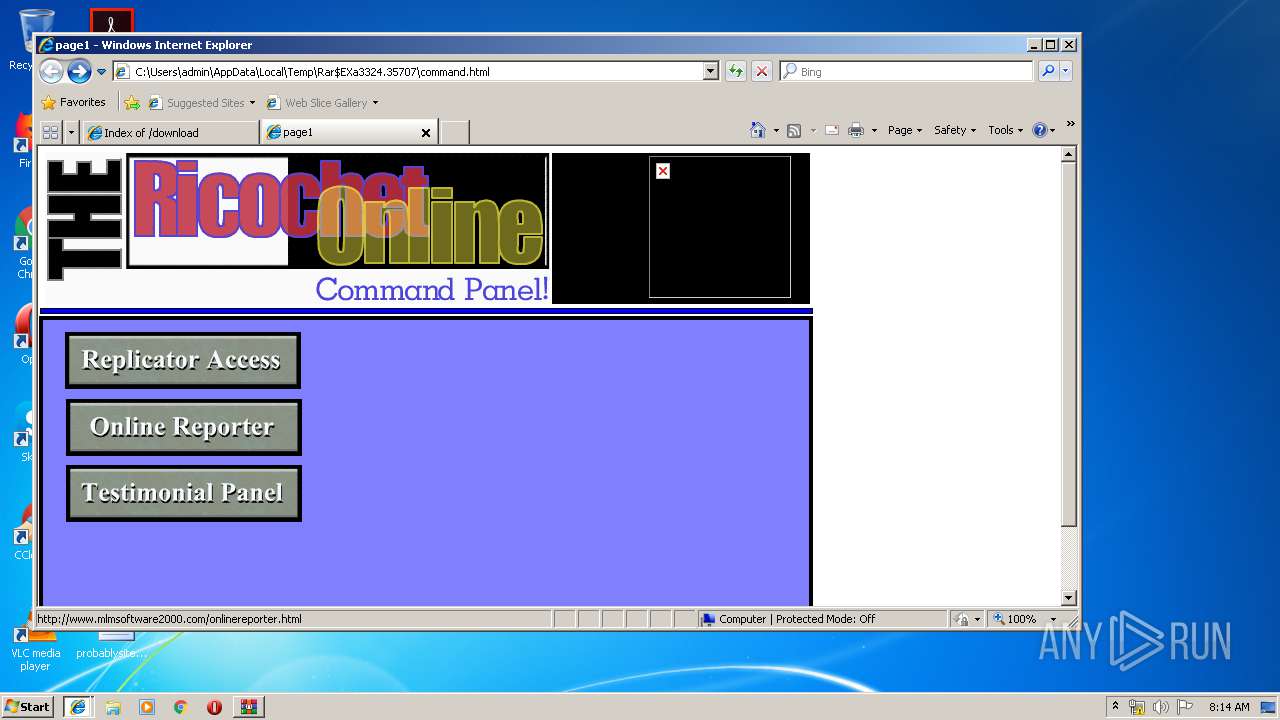Image resolution: width=1280 pixels, height=720 pixels.
Task: Open the Feeds RSS icon
Action: (x=794, y=130)
